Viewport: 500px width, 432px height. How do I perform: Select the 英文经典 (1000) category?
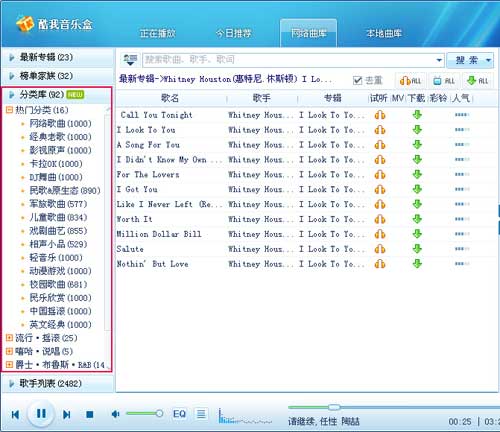coord(60,325)
